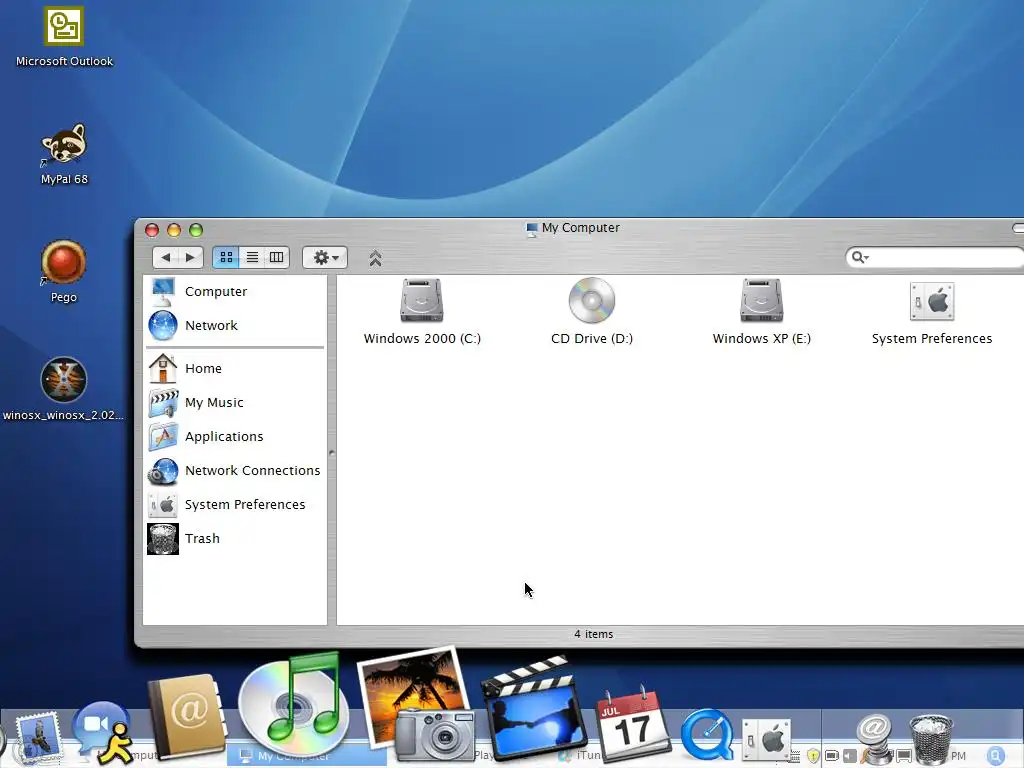Switch to column view mode
1024x768 pixels.
277,257
